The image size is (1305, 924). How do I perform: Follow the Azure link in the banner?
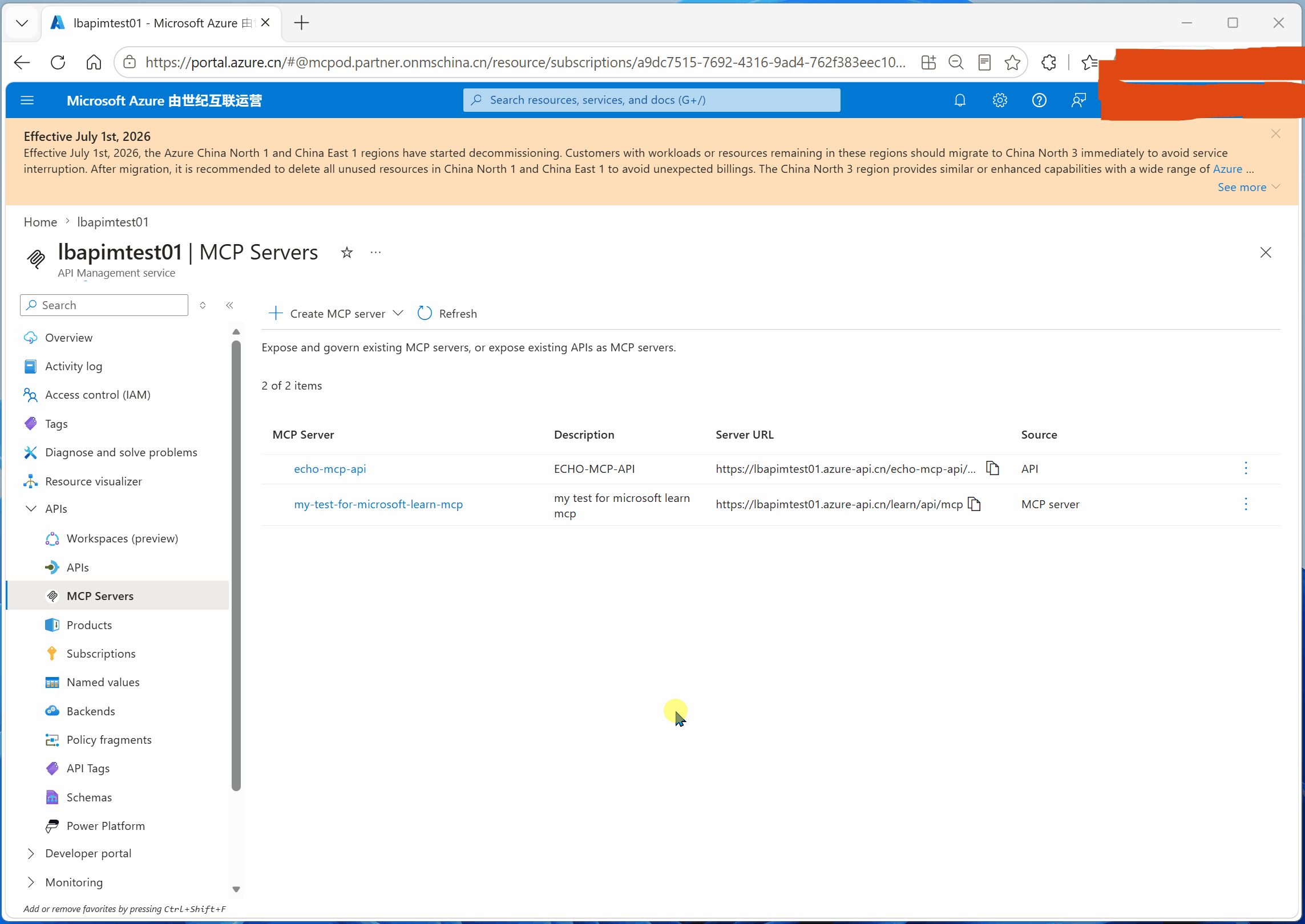click(1227, 169)
